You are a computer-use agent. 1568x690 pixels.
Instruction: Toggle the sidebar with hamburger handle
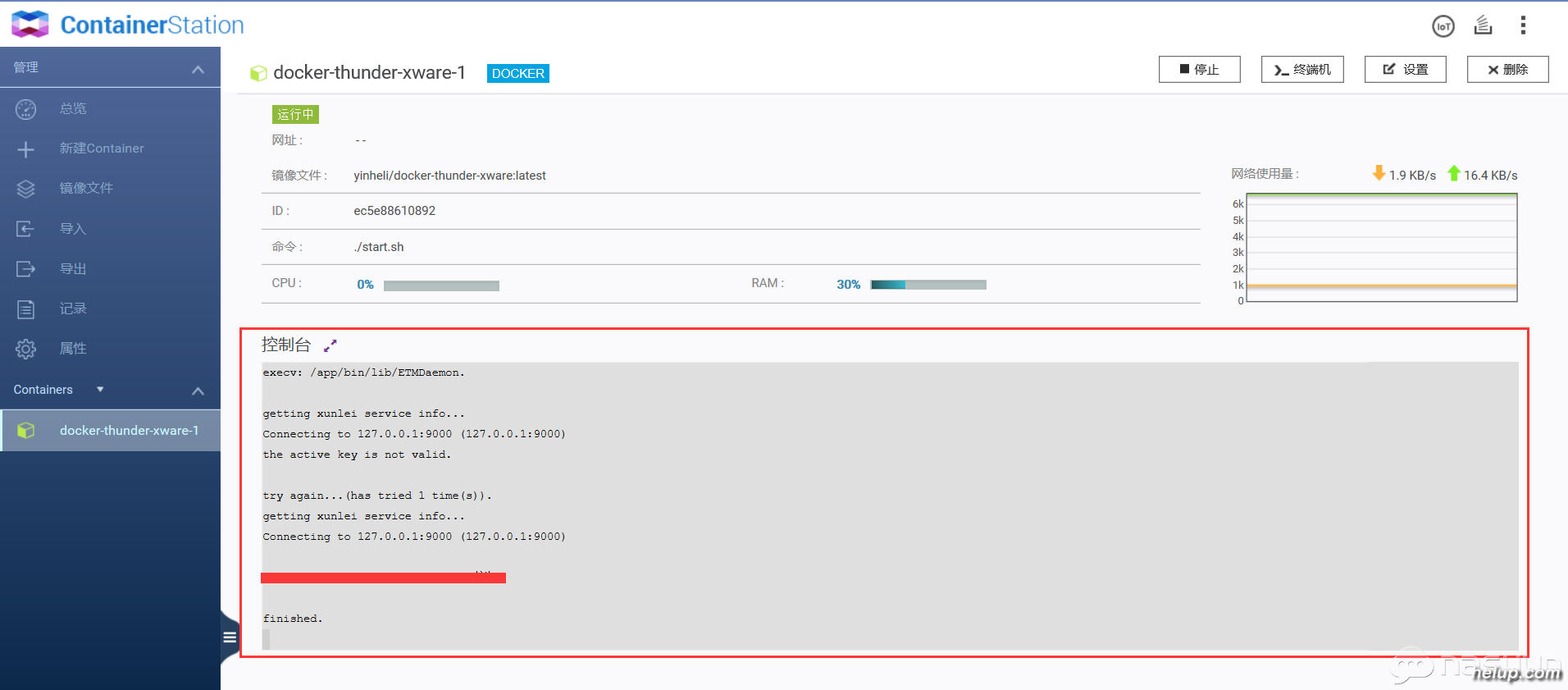tap(230, 637)
